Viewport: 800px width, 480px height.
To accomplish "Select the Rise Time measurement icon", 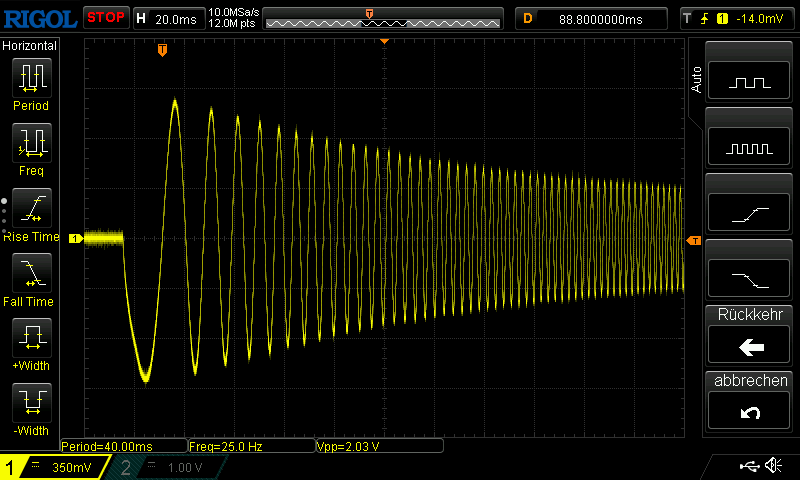I will point(31,208).
